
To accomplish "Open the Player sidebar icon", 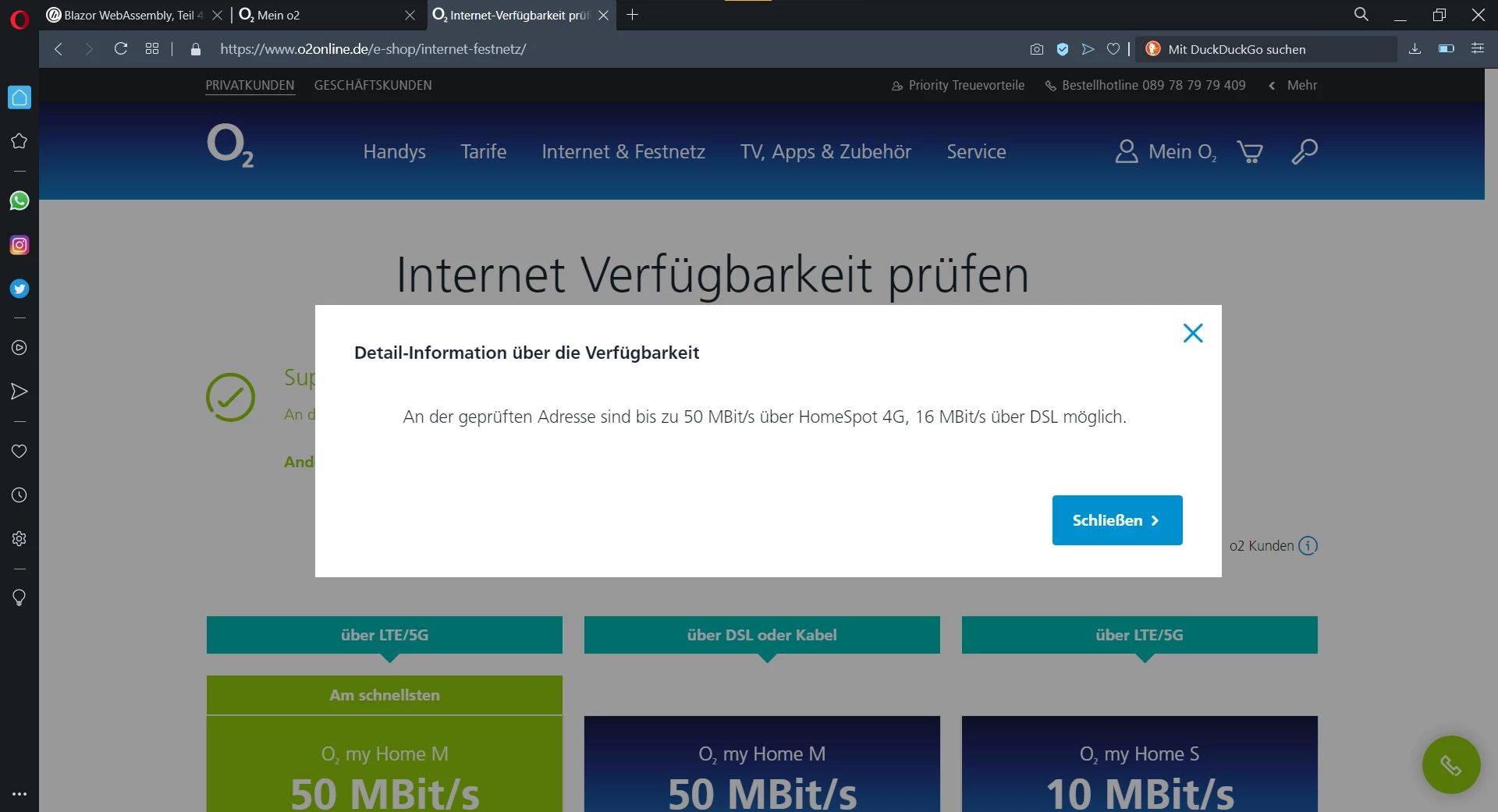I will coord(20,348).
